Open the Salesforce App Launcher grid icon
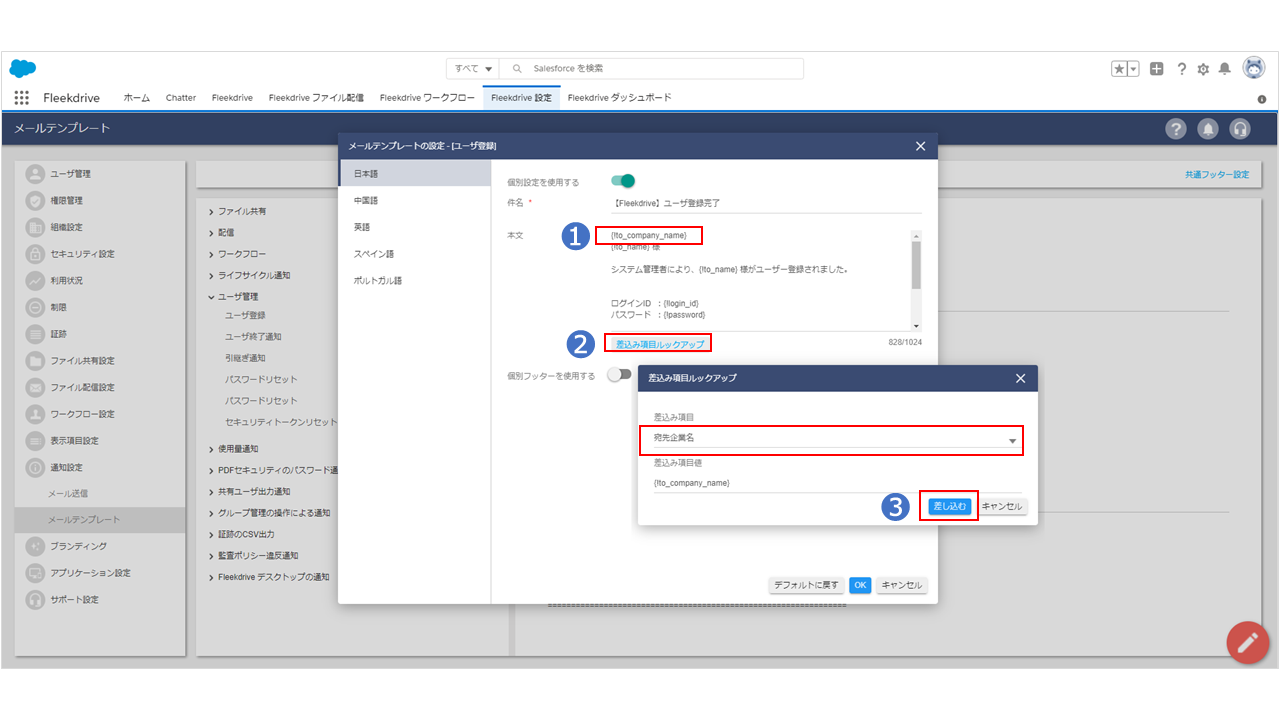This screenshot has height=720, width=1280. click(x=21, y=97)
